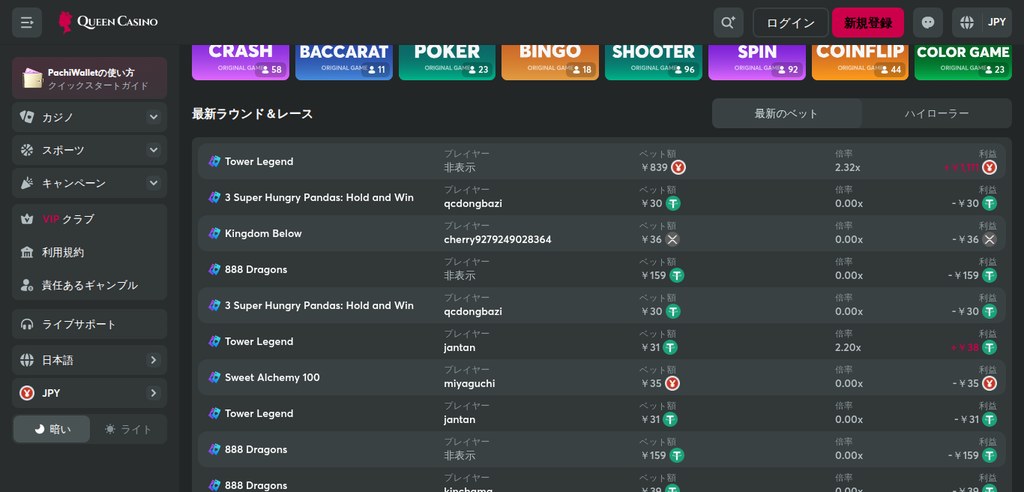Screen dimensions: 1024x492
Task: Click the party popper icon beside キャンペーン
Action: [x=27, y=183]
